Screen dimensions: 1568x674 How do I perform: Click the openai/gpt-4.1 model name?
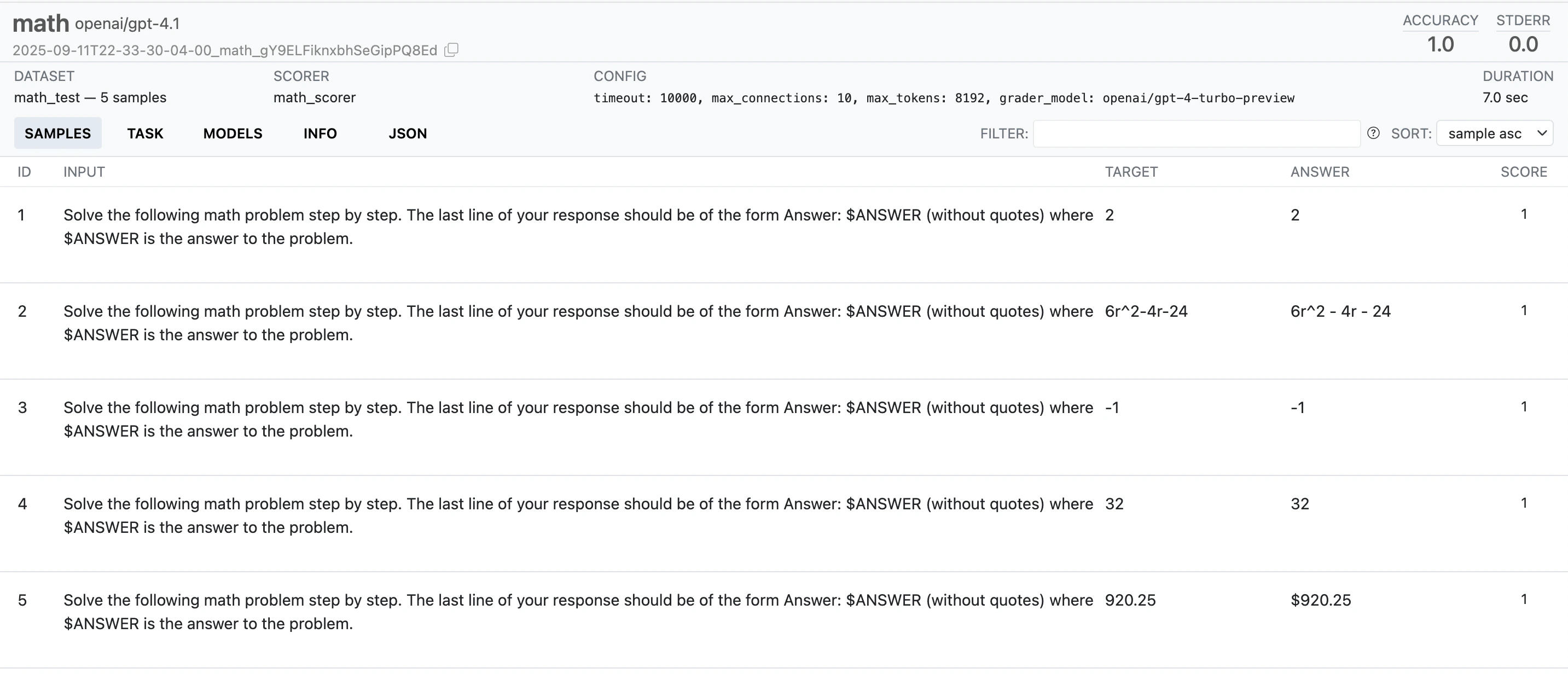point(127,24)
